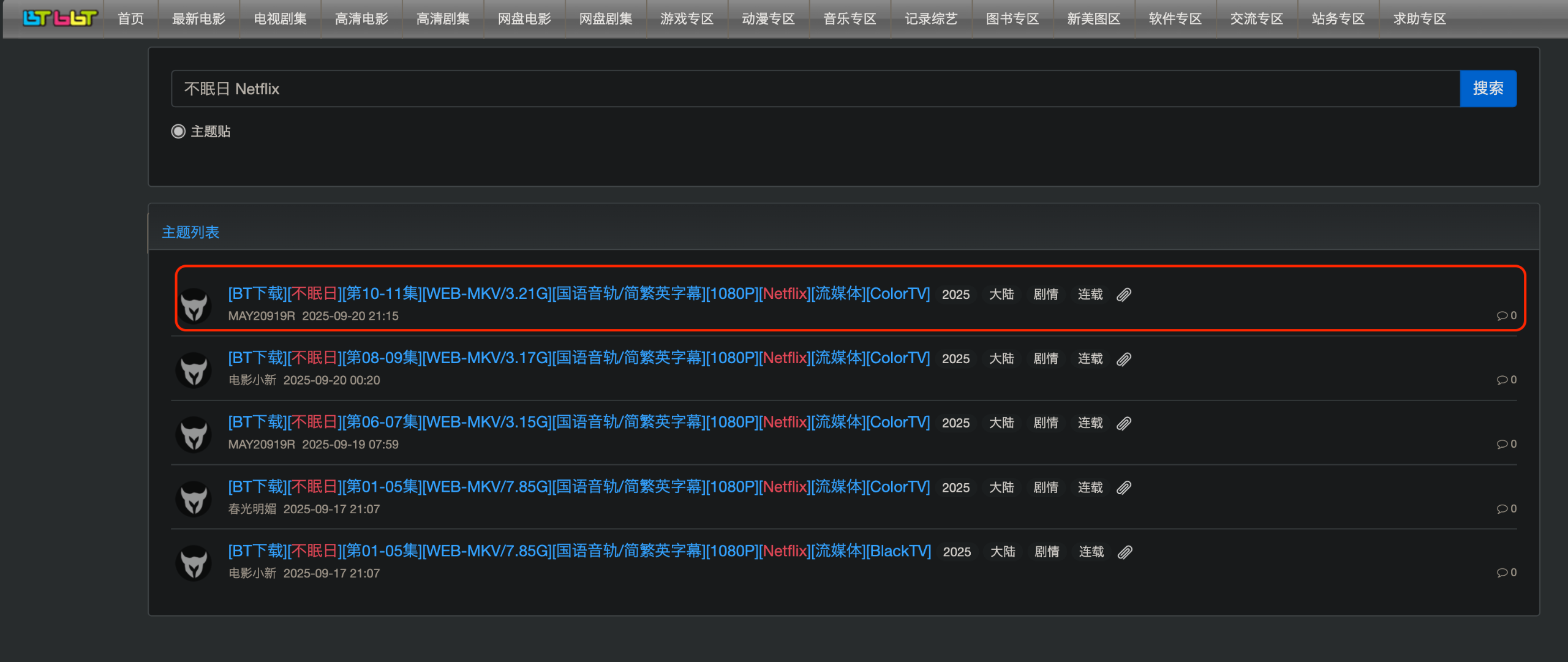Viewport: 1568px width, 662px height.
Task: Click username 电影小新 under 第08-09集 post
Action: pyautogui.click(x=252, y=380)
